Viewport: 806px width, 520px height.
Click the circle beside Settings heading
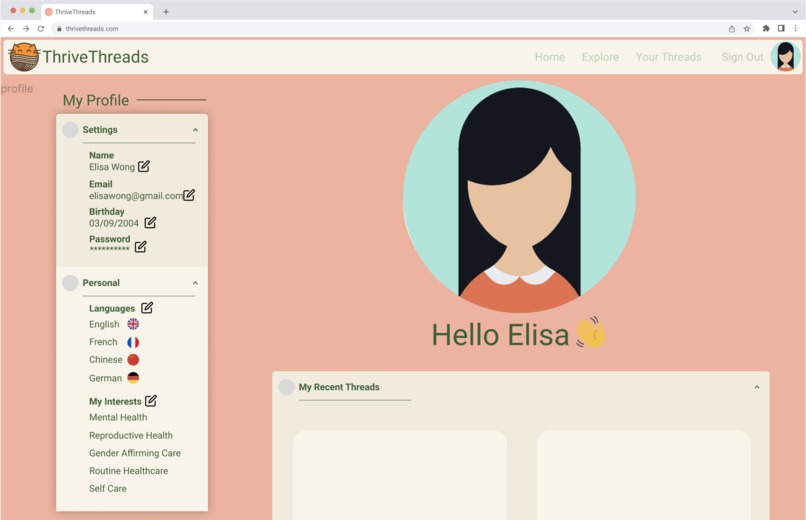(70, 129)
